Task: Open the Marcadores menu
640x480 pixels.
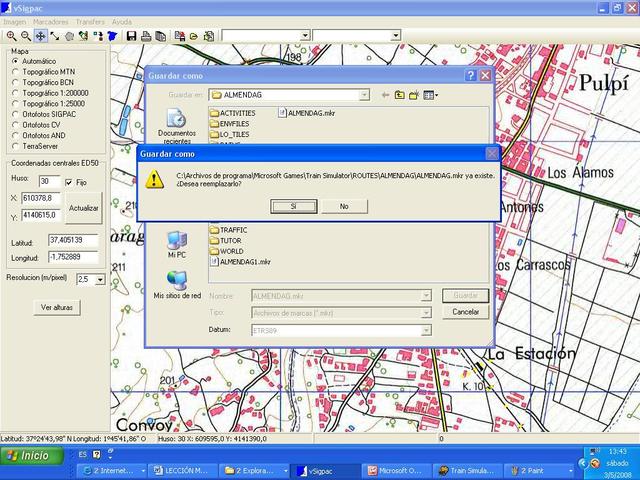Action: click(50, 21)
